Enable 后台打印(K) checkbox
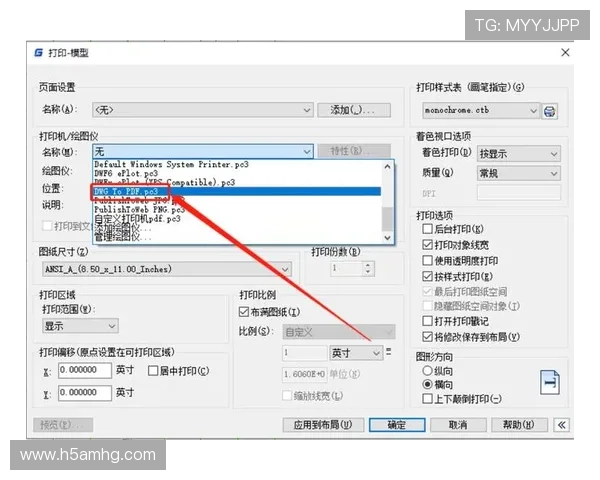The width and height of the screenshot is (600, 480). point(427,229)
